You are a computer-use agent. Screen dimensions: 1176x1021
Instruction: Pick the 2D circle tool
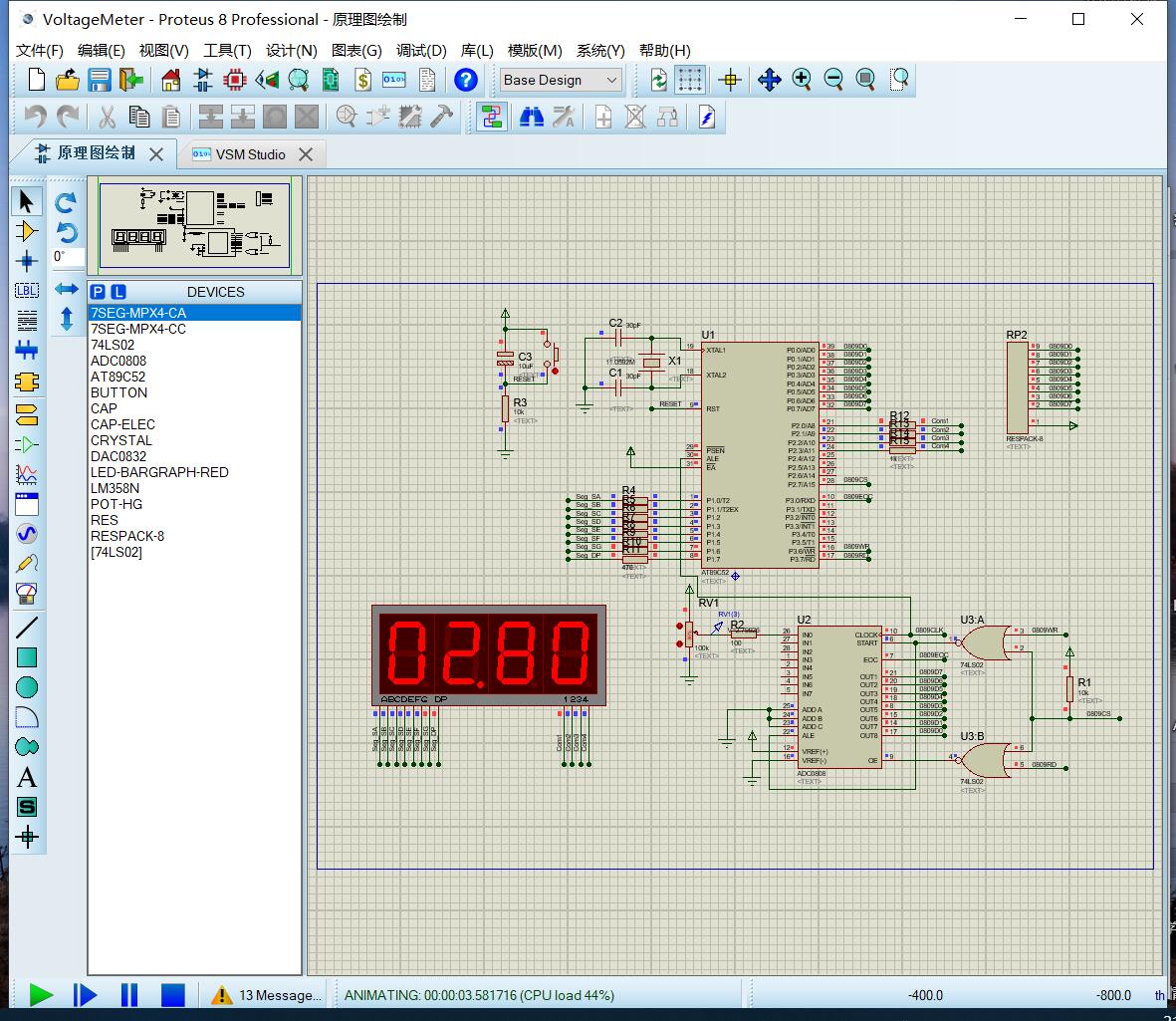pos(26,687)
